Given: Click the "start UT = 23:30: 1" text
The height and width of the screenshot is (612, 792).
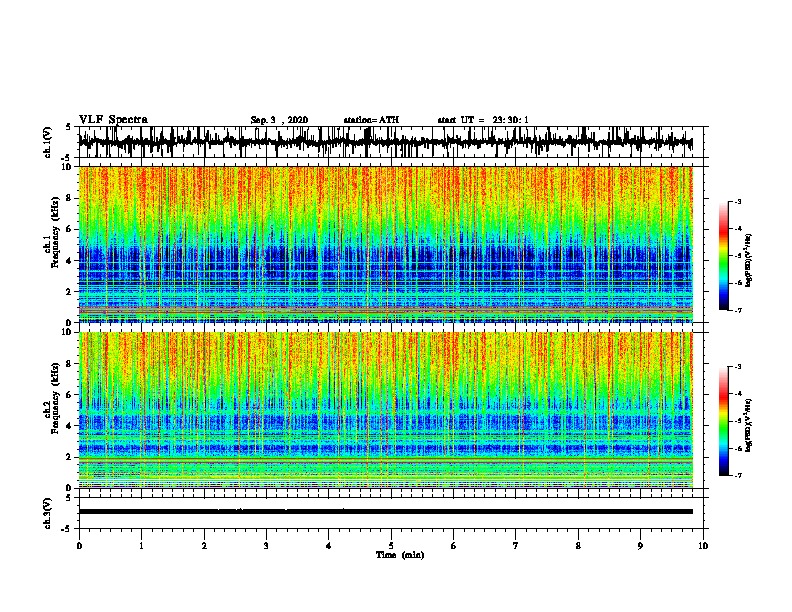Looking at the screenshot, I should coord(483,120).
